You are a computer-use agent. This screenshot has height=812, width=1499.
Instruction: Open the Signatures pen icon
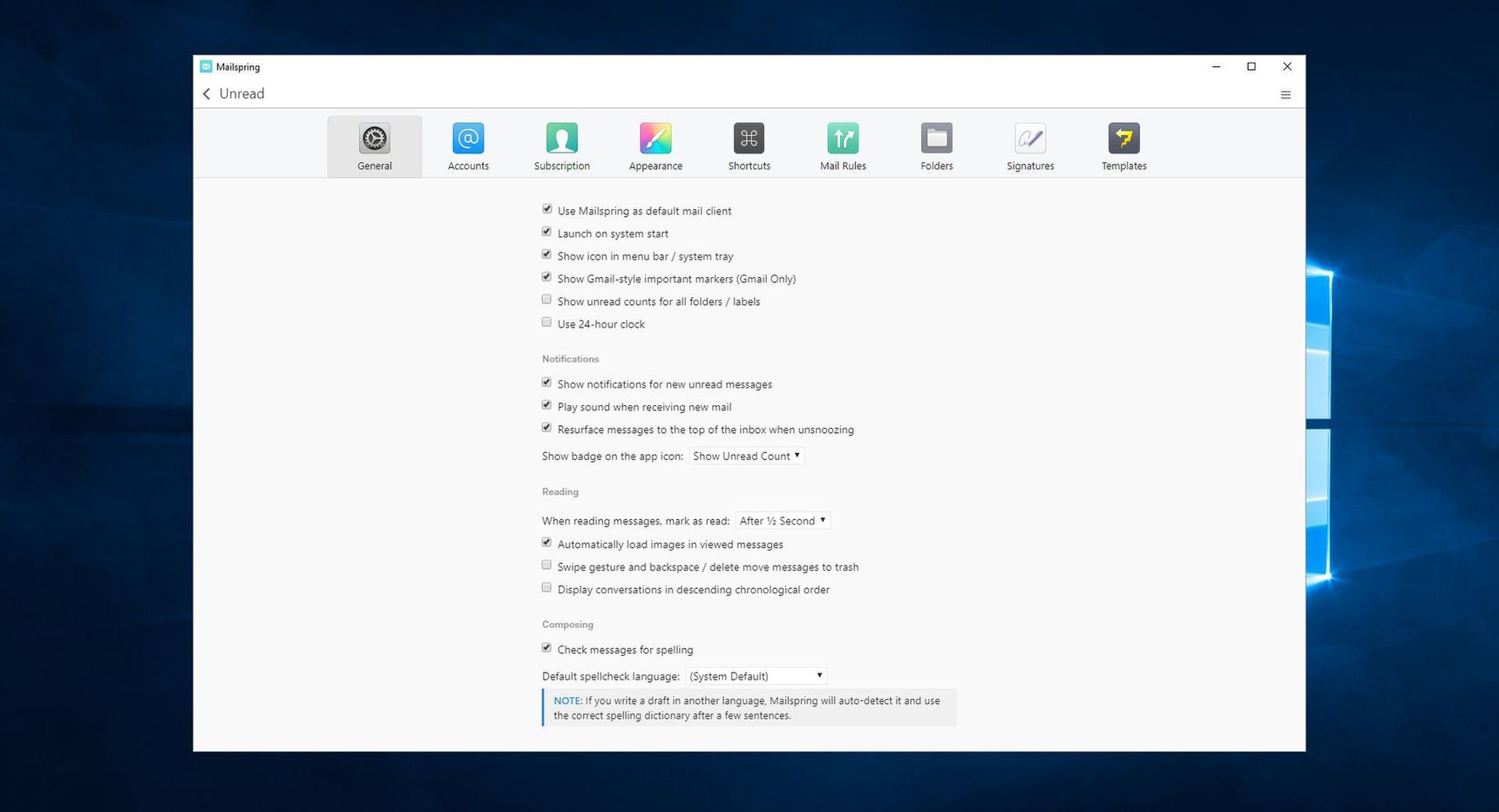(1030, 138)
